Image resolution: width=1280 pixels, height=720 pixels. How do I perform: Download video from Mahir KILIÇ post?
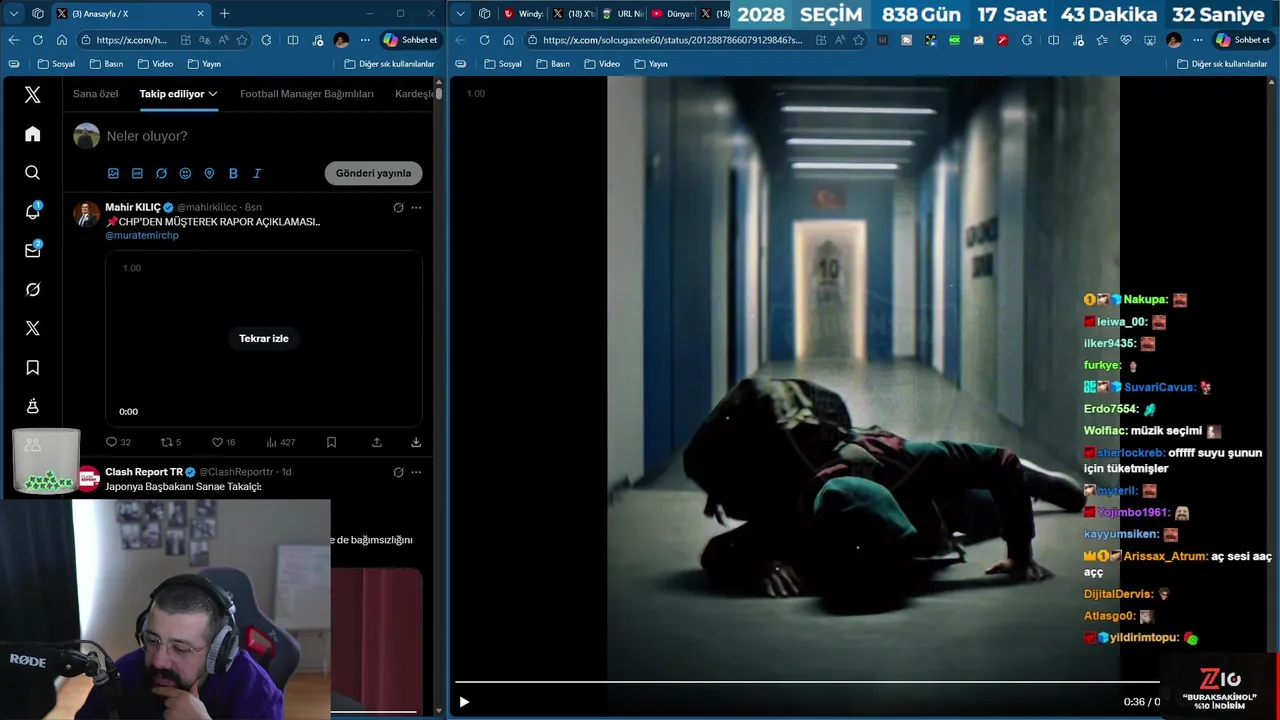pyautogui.click(x=416, y=442)
